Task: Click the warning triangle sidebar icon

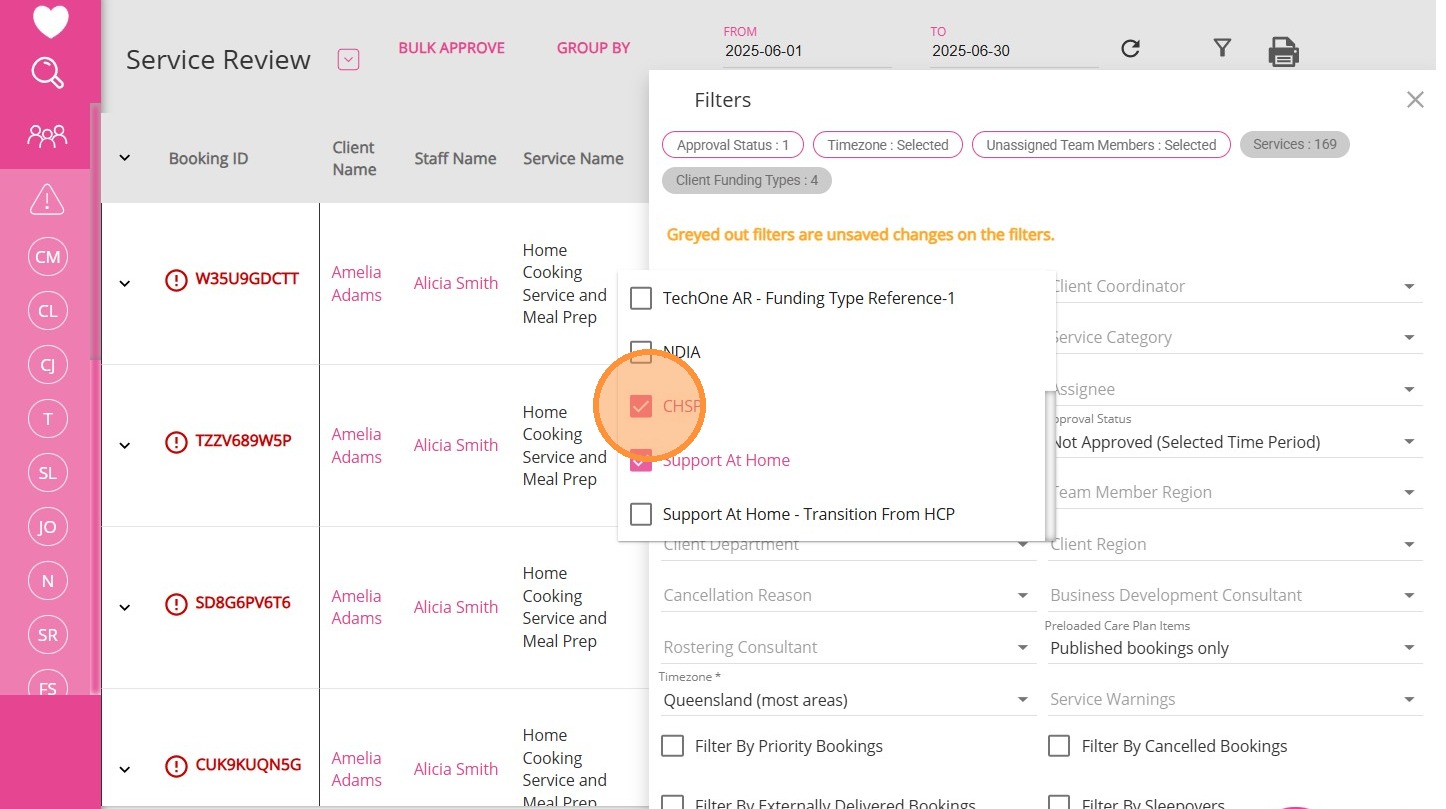Action: 47,200
